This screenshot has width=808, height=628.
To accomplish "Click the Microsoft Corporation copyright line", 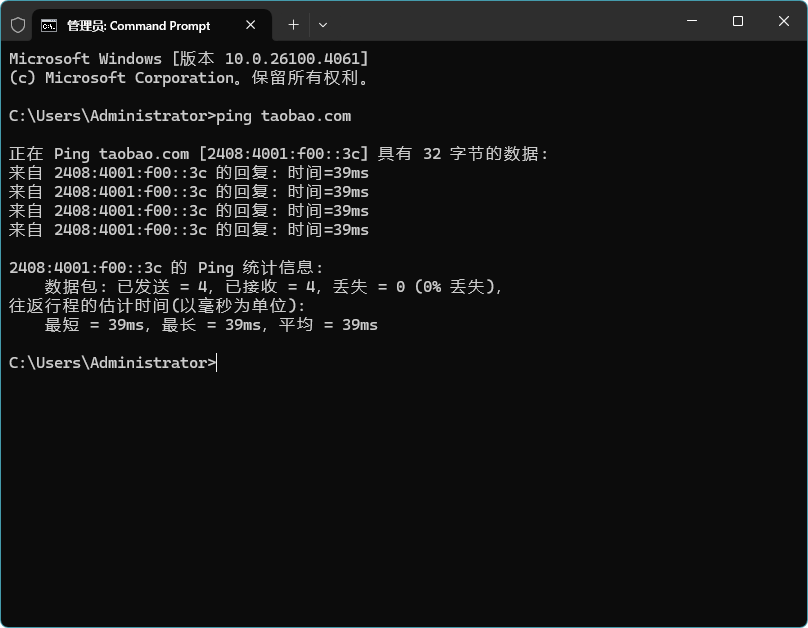I will pyautogui.click(x=189, y=78).
